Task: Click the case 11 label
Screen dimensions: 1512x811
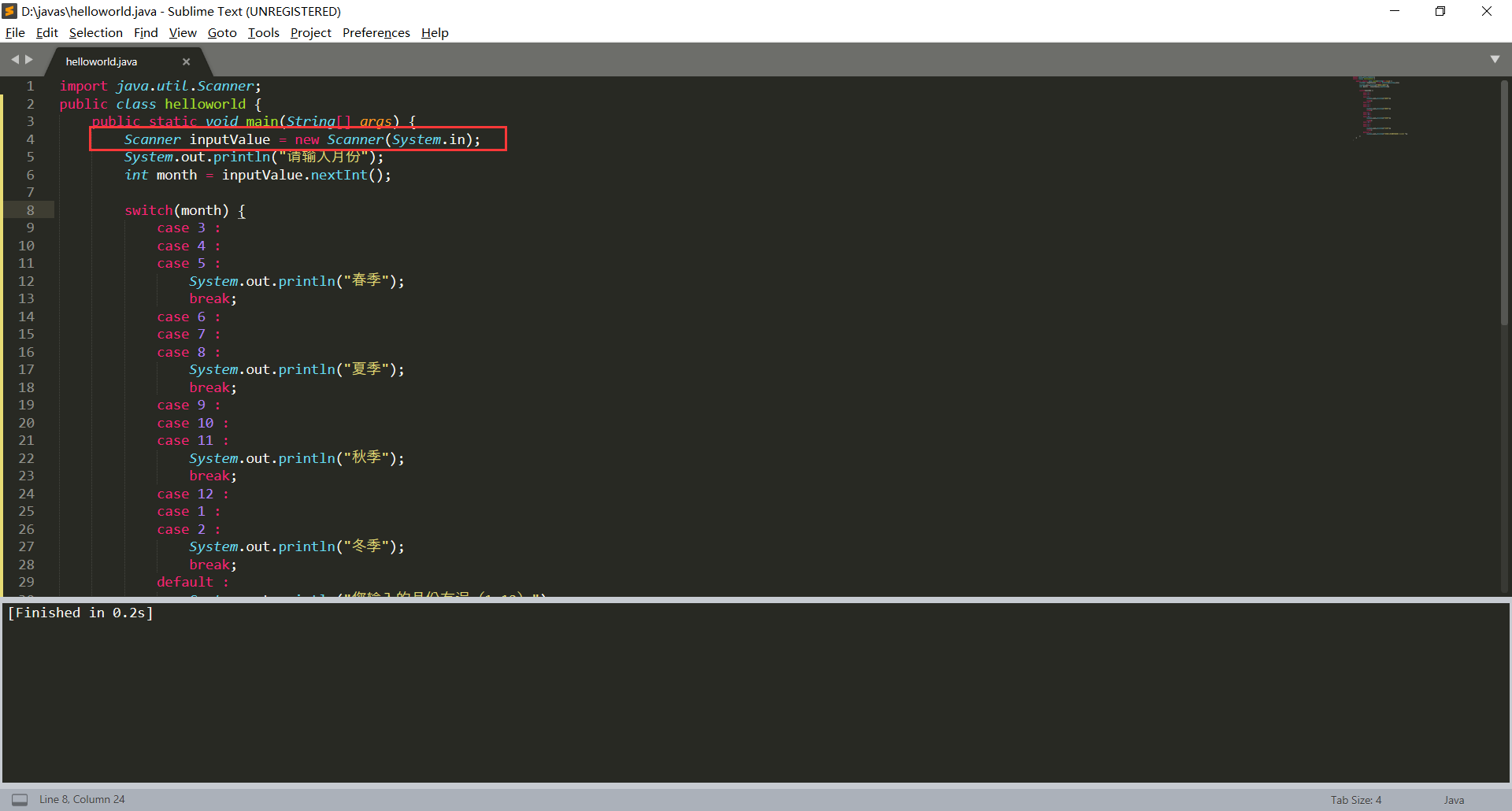Action: 193,440
